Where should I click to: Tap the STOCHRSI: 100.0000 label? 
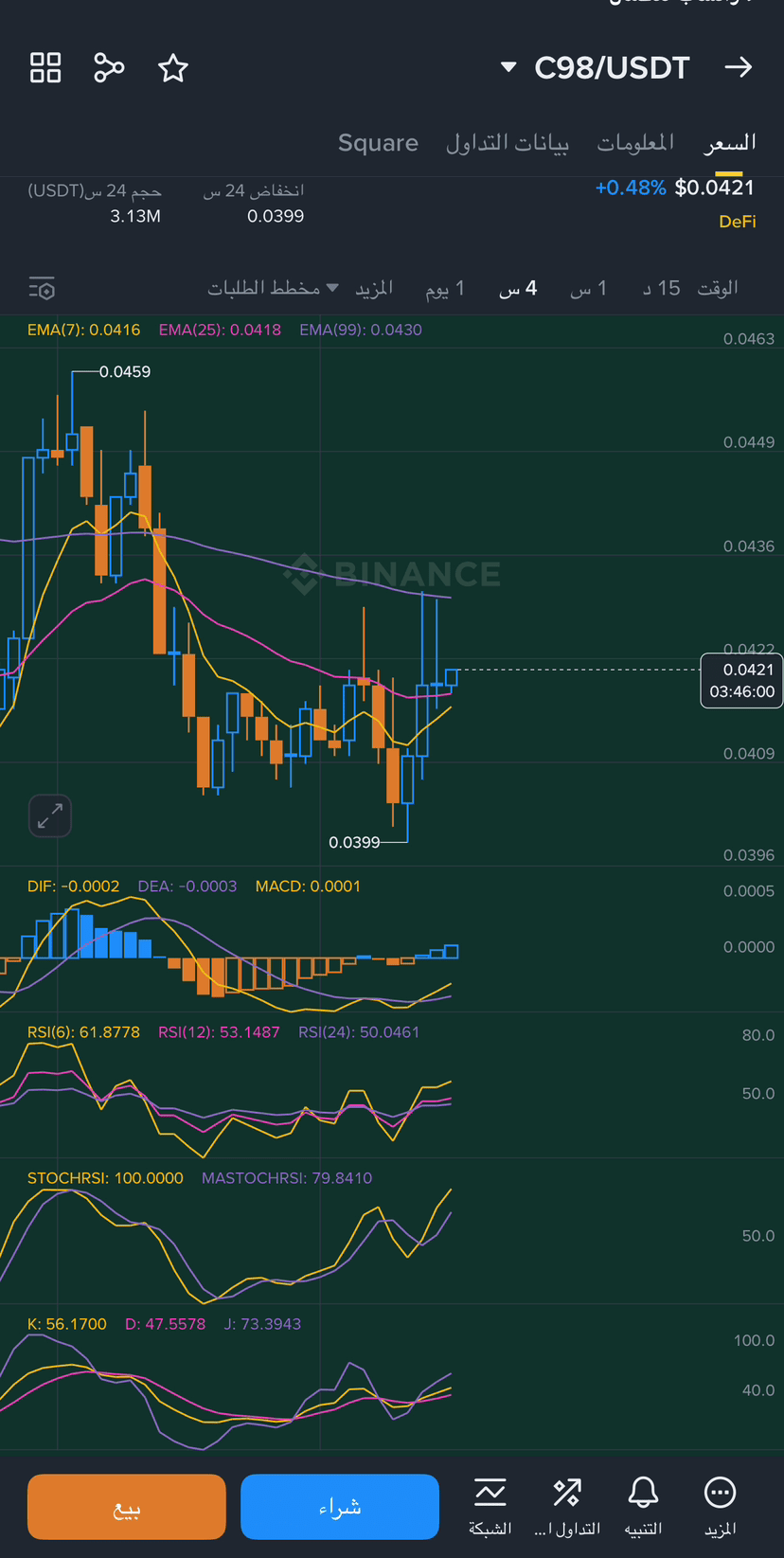[105, 1178]
